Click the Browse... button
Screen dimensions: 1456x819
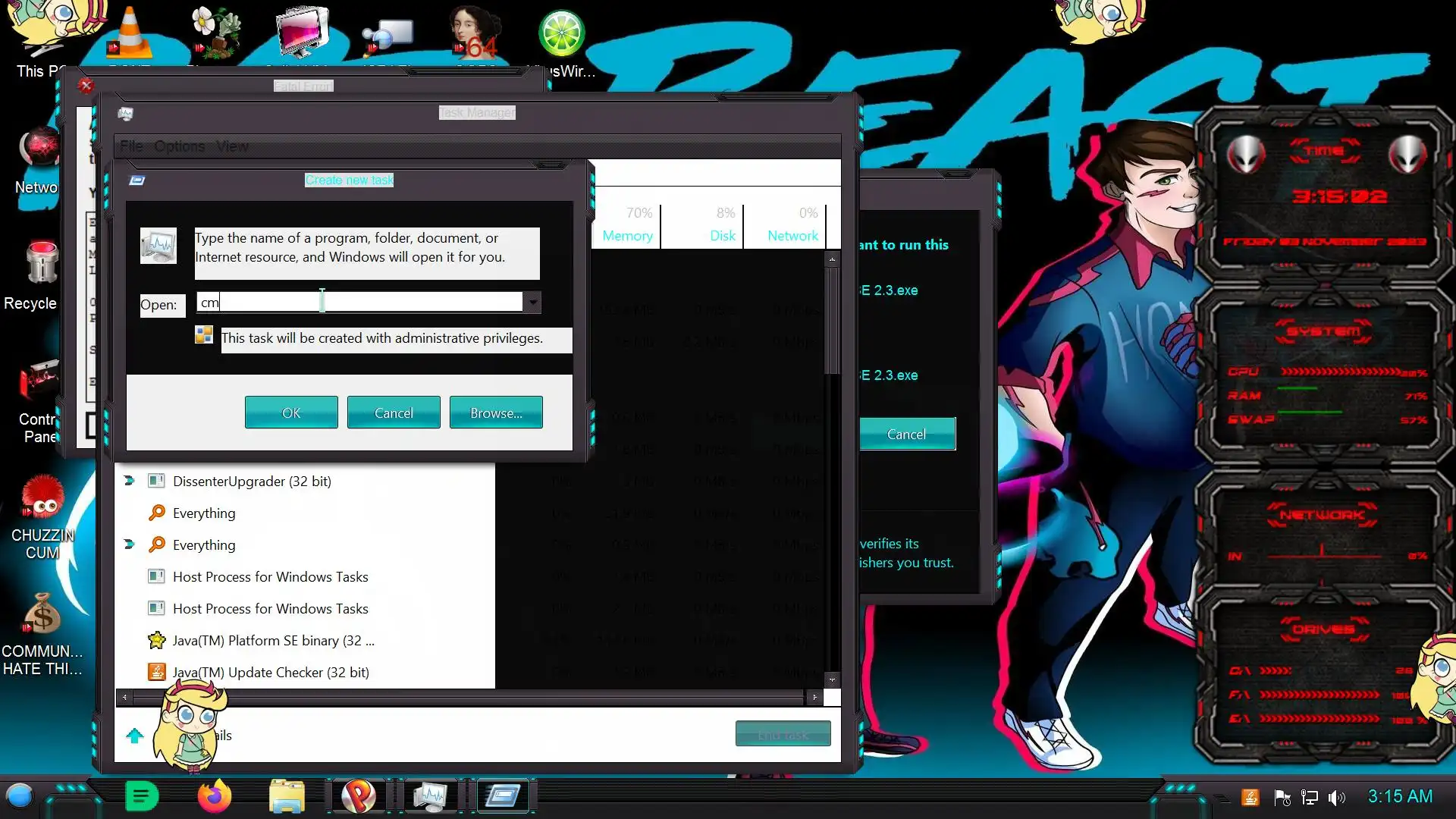coord(496,413)
